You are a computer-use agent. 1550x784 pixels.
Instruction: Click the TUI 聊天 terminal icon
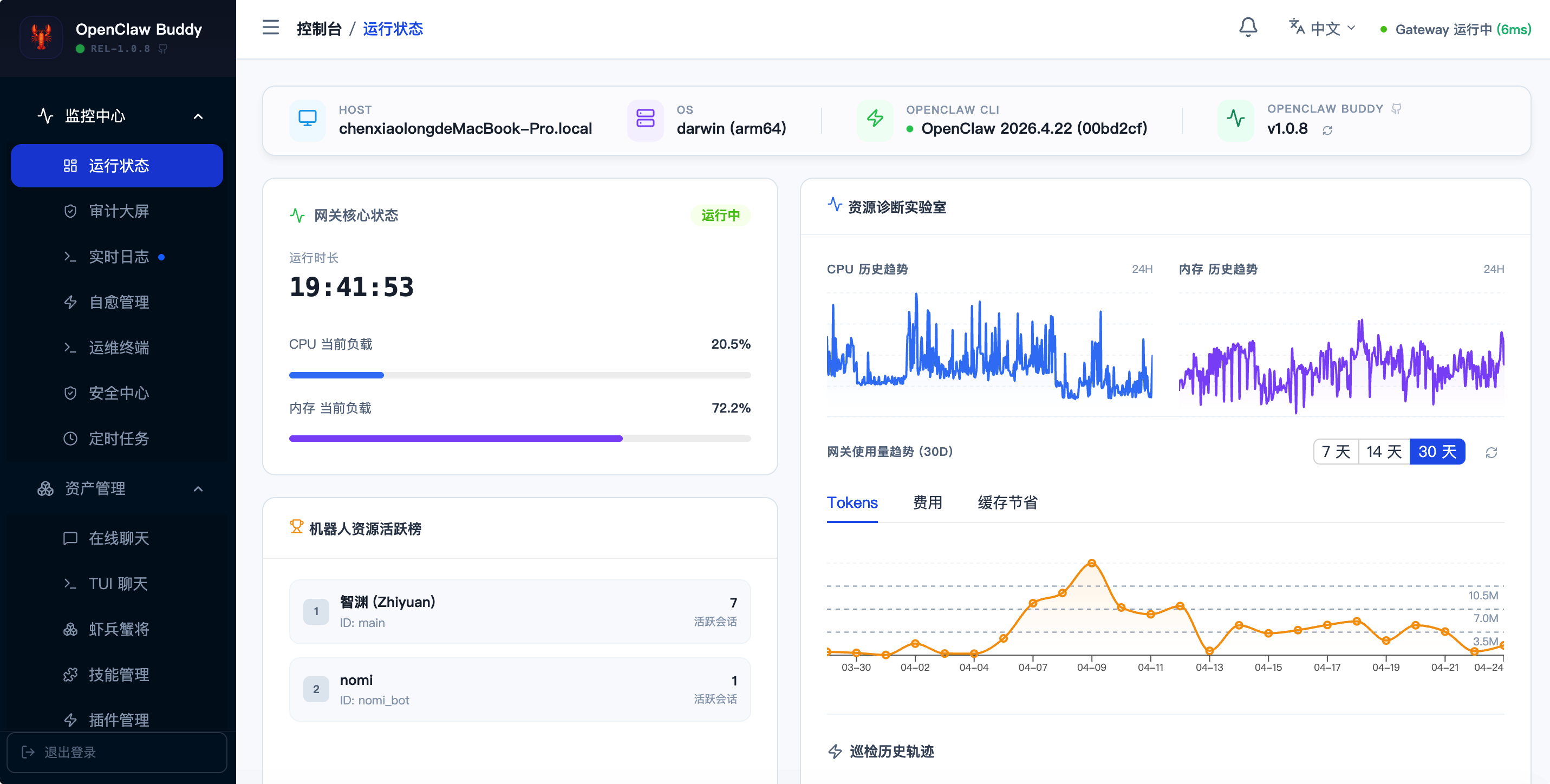70,584
